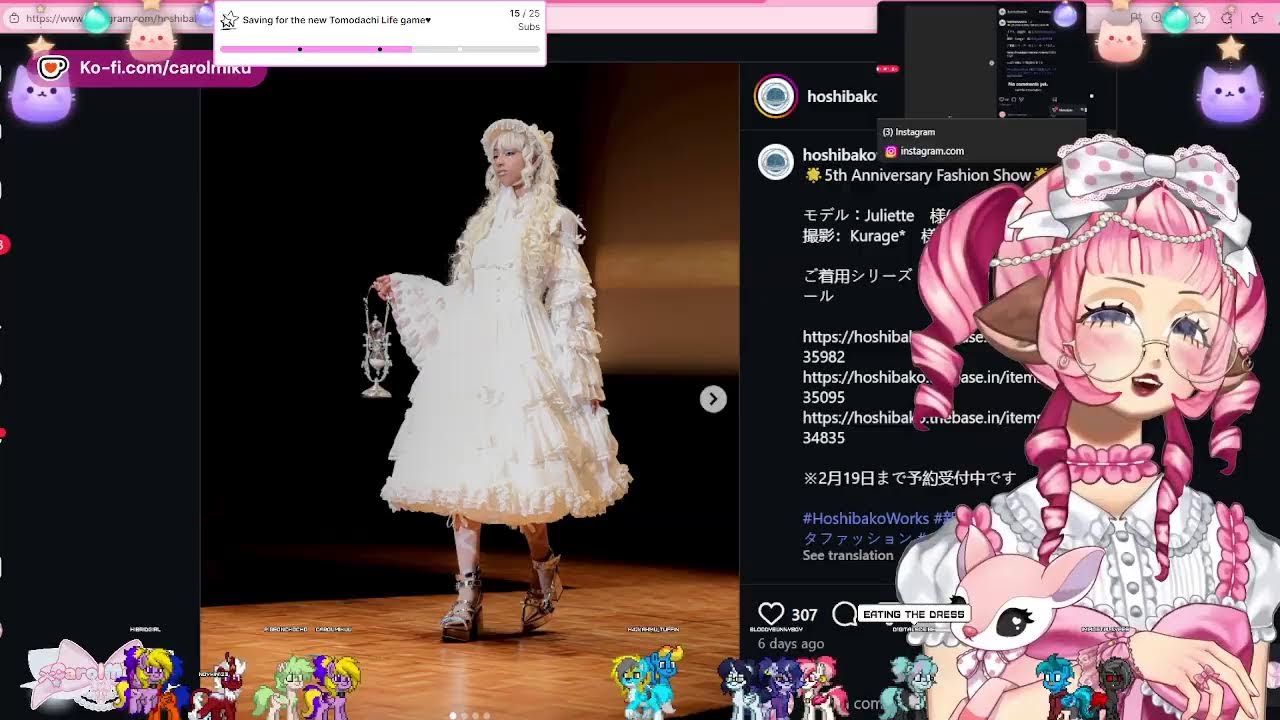This screenshot has width=1280, height=720.
Task: Click Saving for the new Tomodachi Life text
Action: (337, 20)
